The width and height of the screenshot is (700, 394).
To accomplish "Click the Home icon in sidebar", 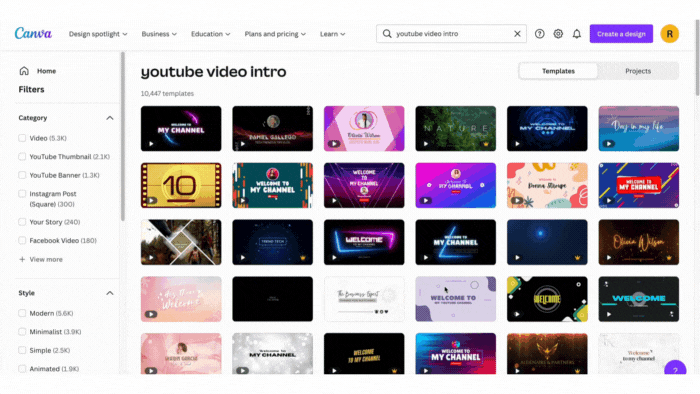I will (x=24, y=71).
